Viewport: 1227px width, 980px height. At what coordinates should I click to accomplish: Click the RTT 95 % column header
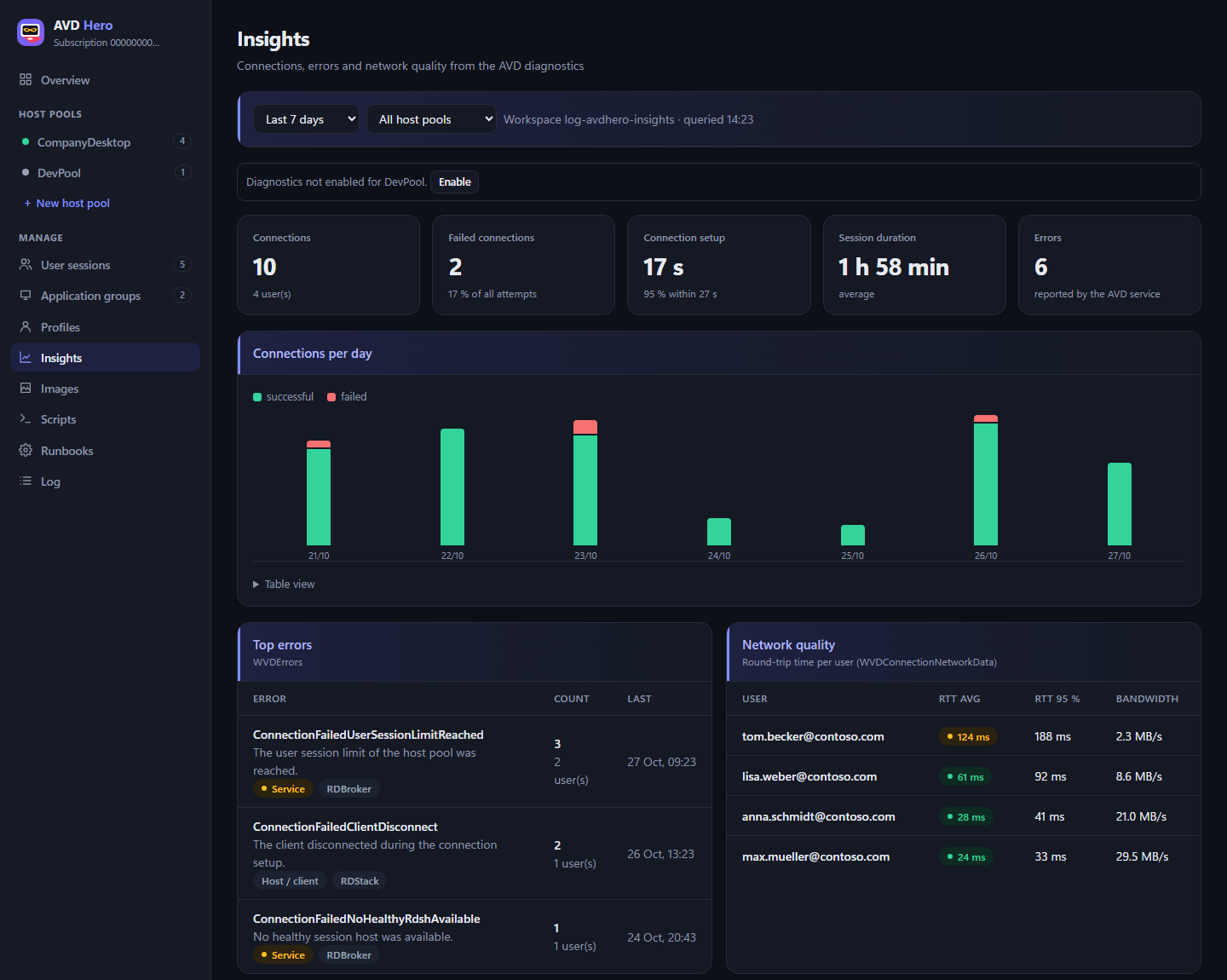point(1057,699)
